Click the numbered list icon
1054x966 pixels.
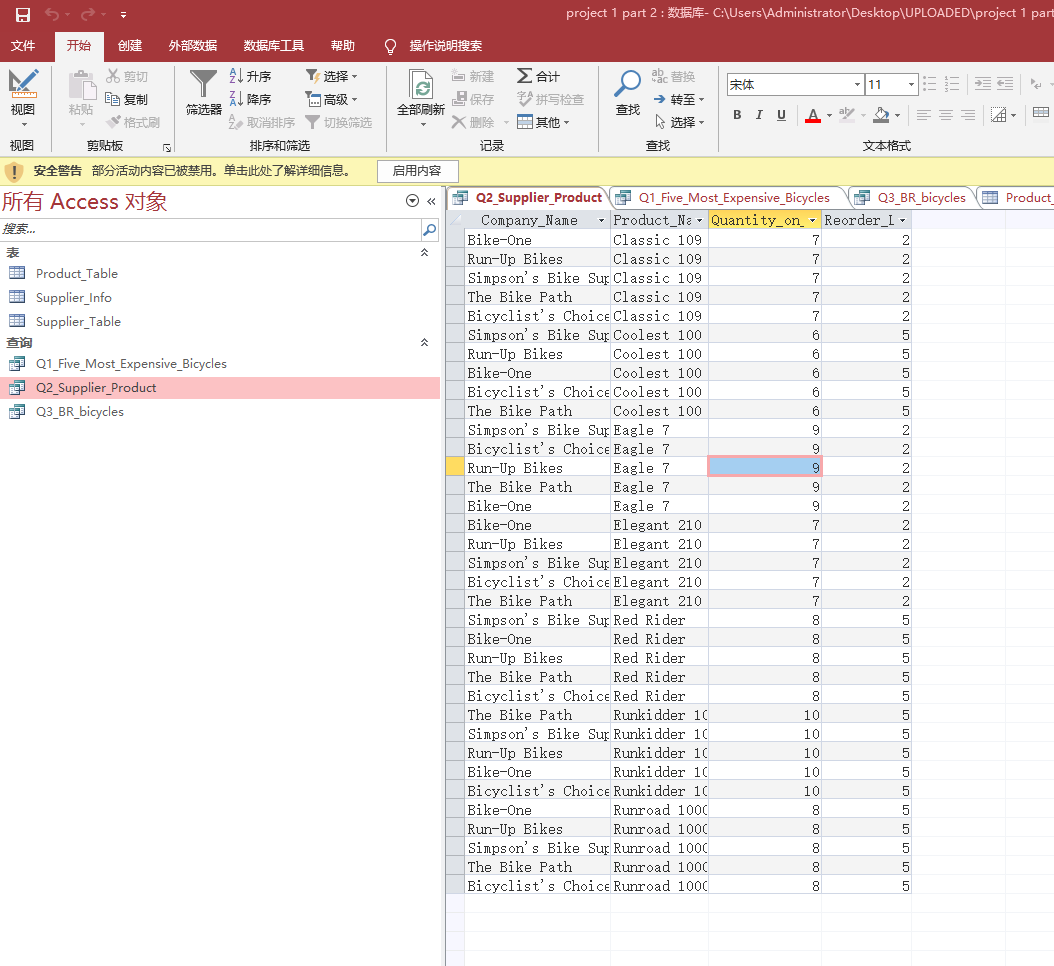[952, 83]
